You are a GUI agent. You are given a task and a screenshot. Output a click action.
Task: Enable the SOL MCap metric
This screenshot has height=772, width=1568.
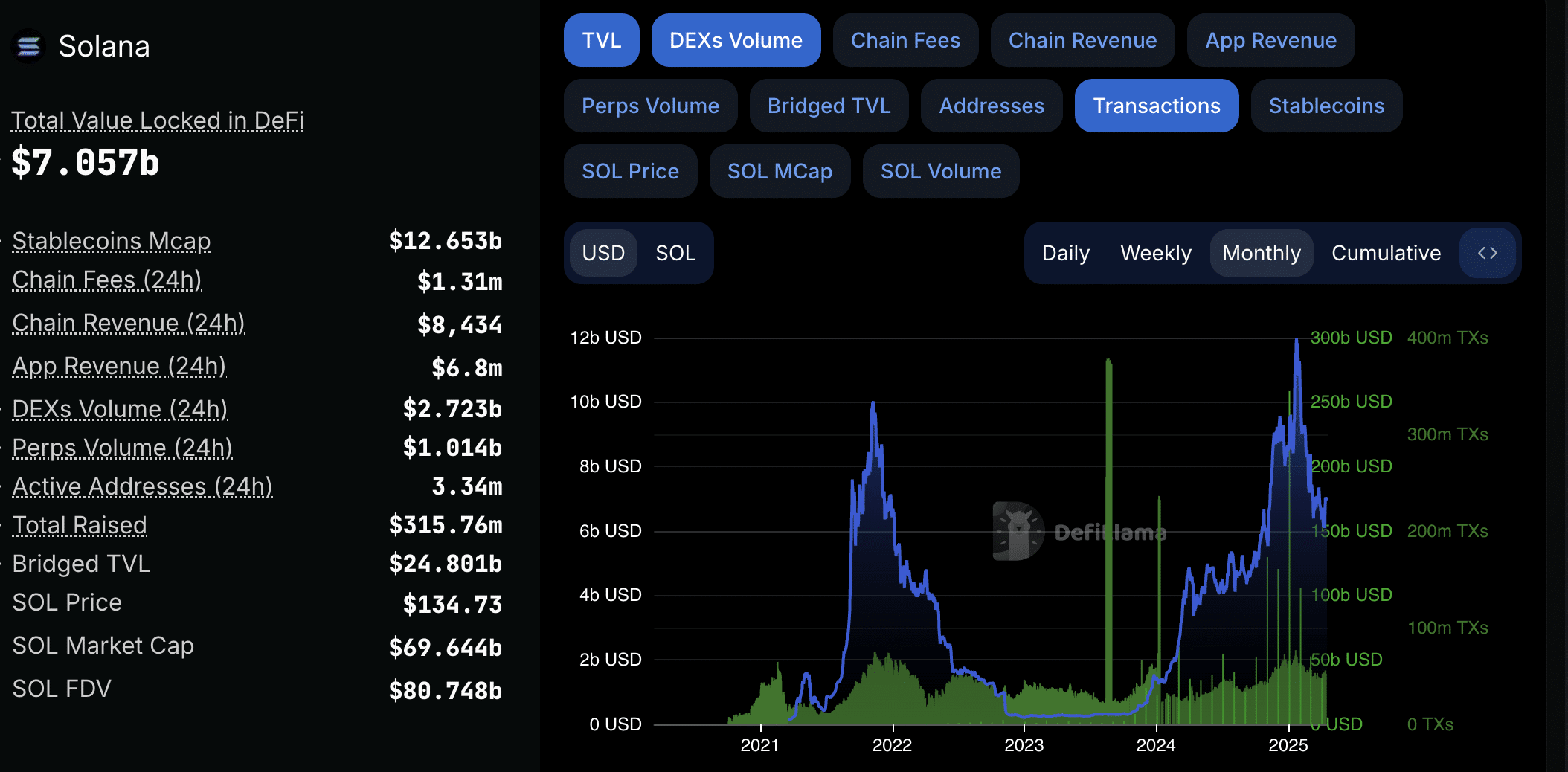(x=780, y=171)
